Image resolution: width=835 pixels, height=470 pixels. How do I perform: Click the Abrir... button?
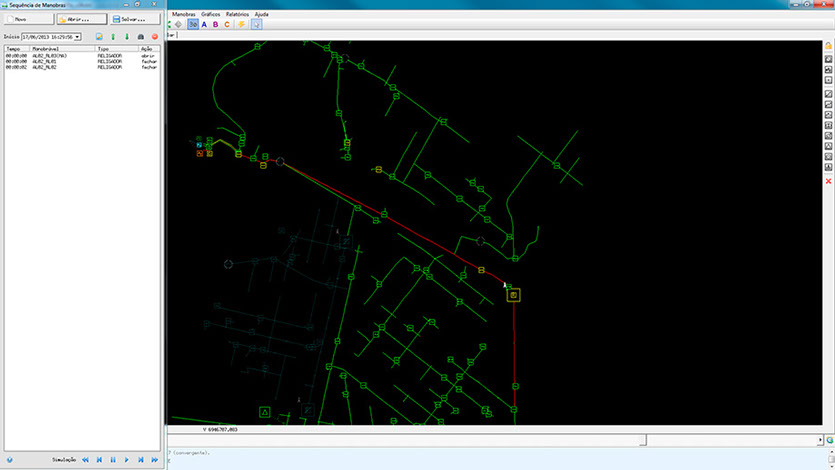(x=80, y=19)
